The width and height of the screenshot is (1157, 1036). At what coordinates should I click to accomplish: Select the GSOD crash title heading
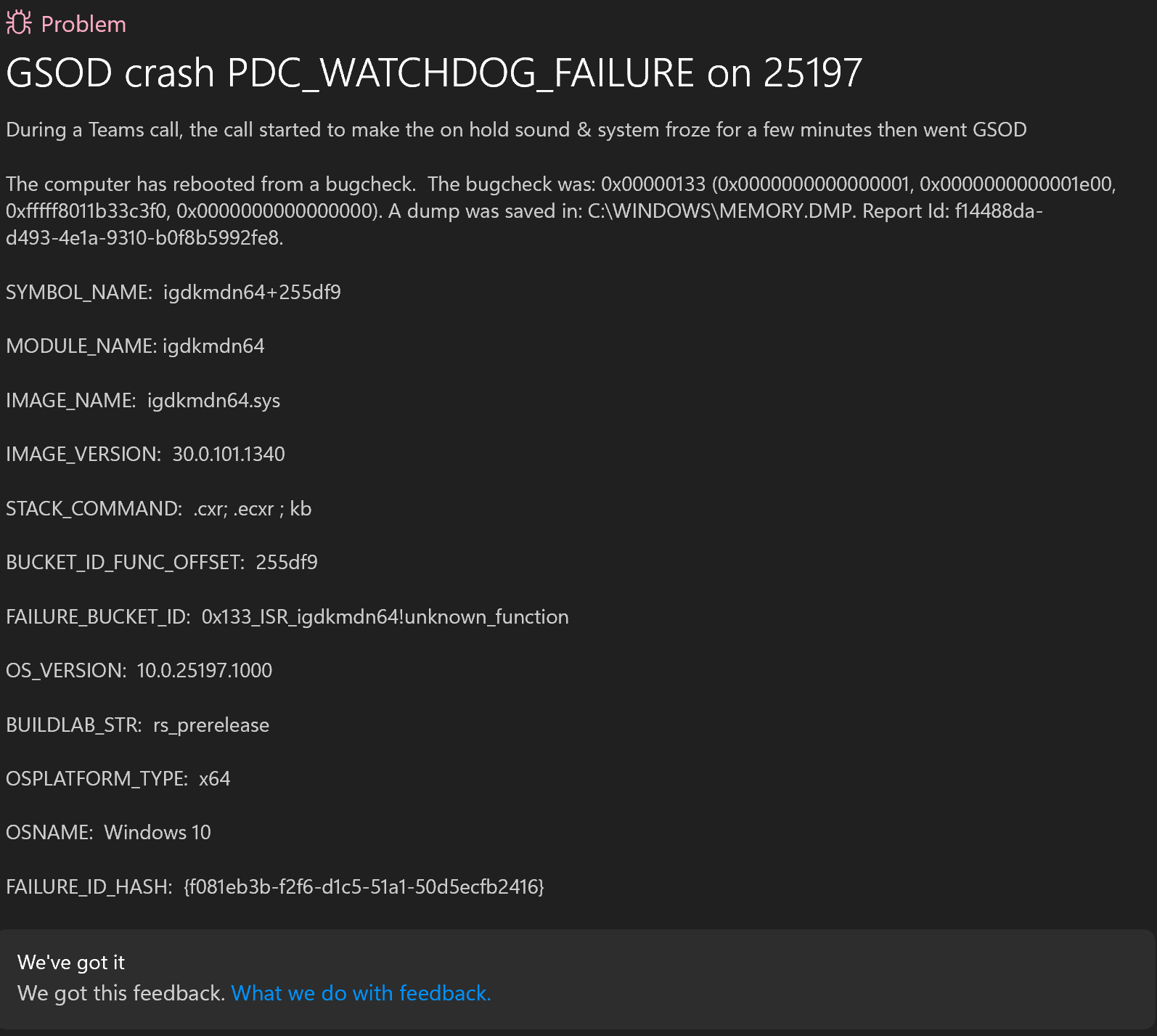433,72
